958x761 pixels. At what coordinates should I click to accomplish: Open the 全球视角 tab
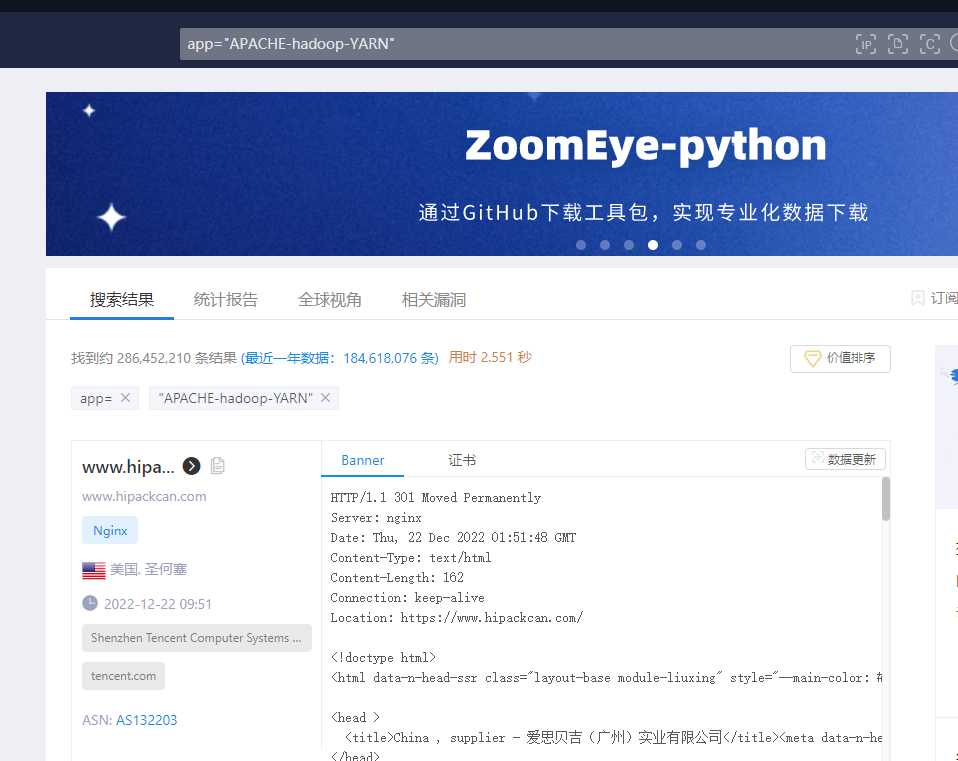pos(330,300)
